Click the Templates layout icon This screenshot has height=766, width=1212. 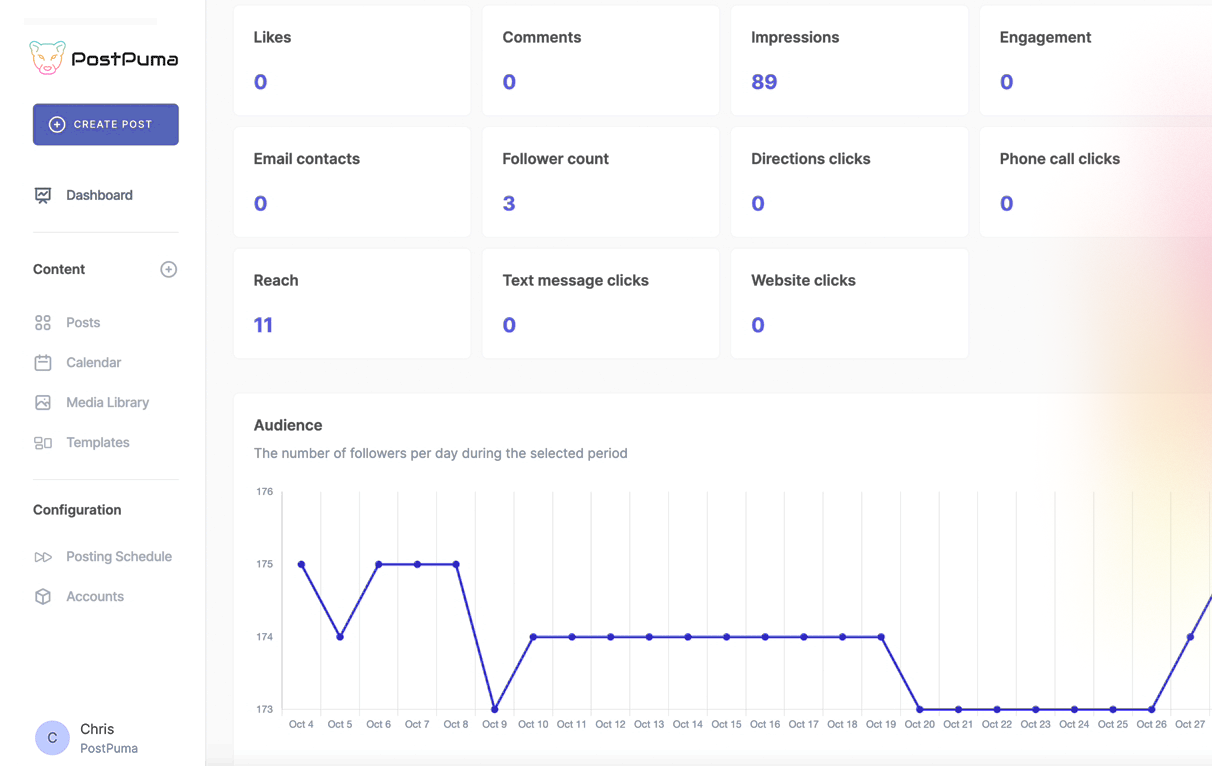[x=43, y=443]
